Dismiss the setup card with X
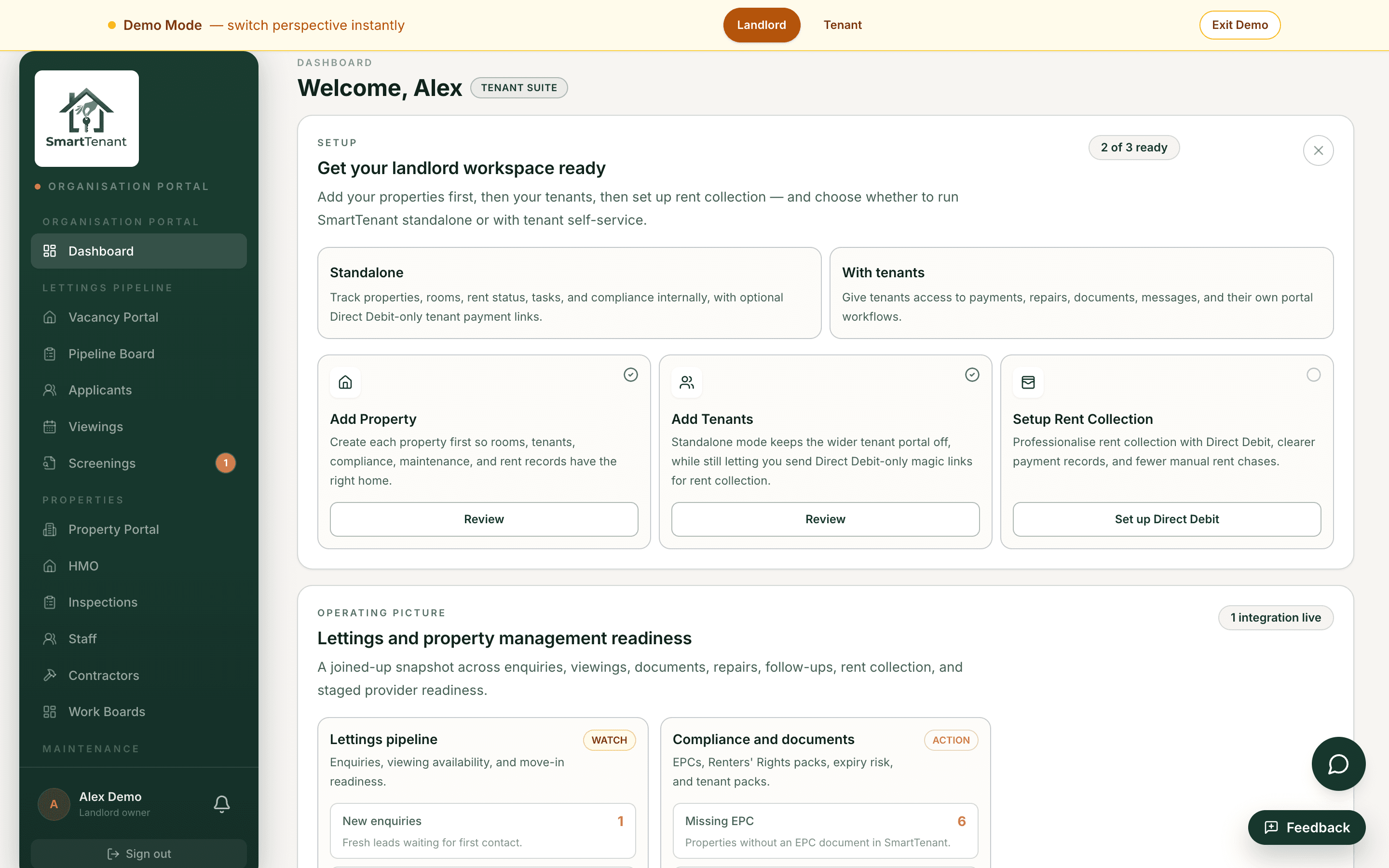 click(x=1318, y=150)
